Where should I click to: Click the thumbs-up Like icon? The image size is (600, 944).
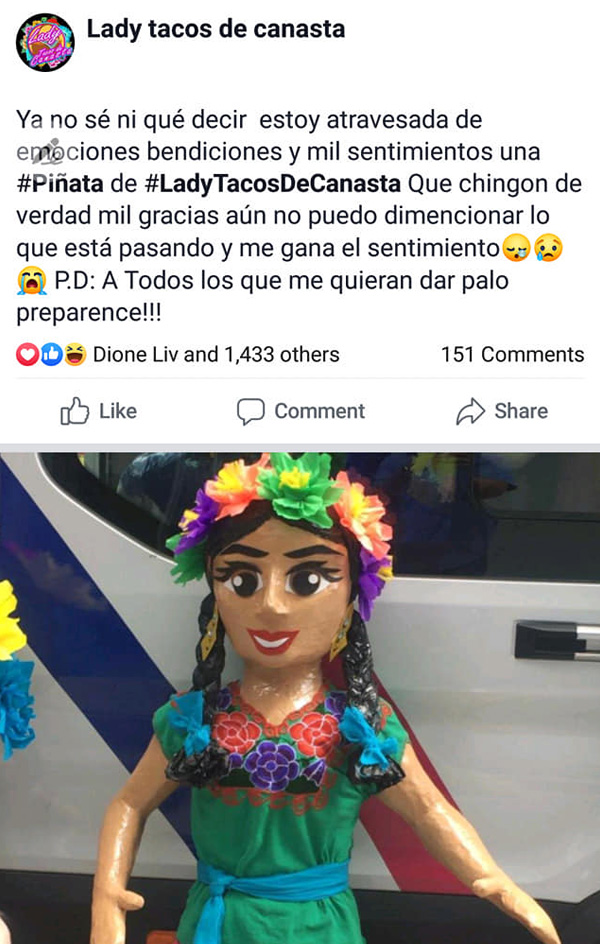point(75,411)
